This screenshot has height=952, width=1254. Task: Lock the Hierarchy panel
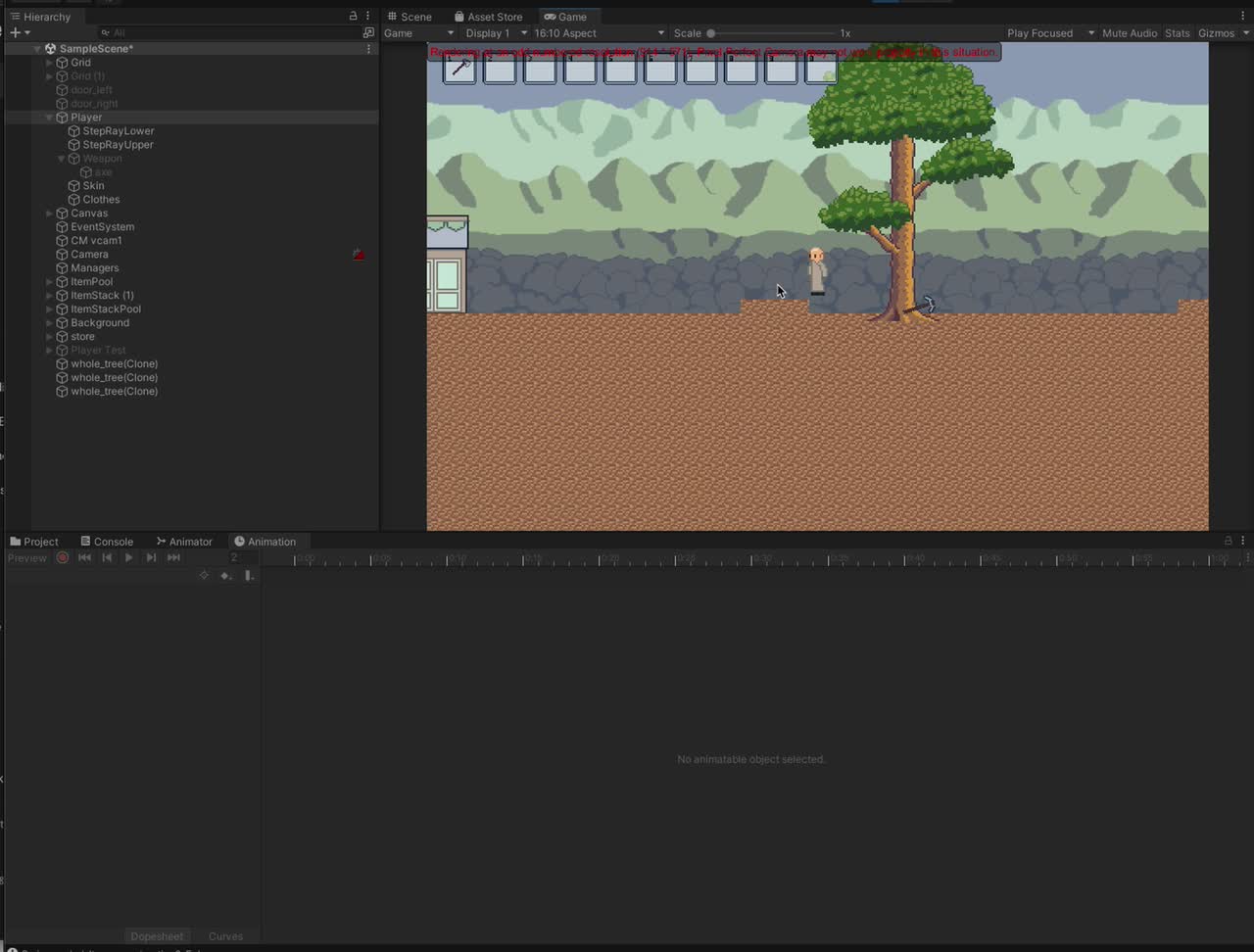pos(354,17)
